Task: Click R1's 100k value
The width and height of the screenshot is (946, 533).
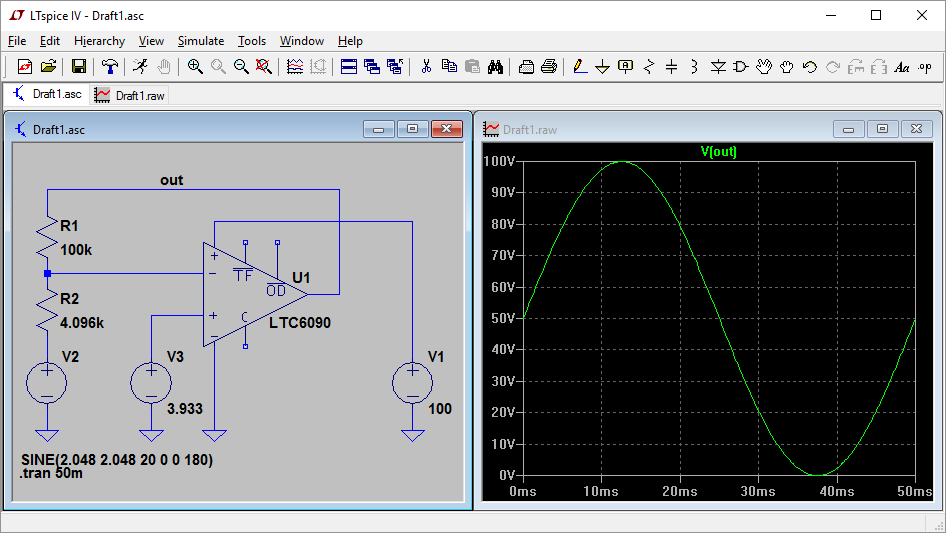Action: point(76,250)
